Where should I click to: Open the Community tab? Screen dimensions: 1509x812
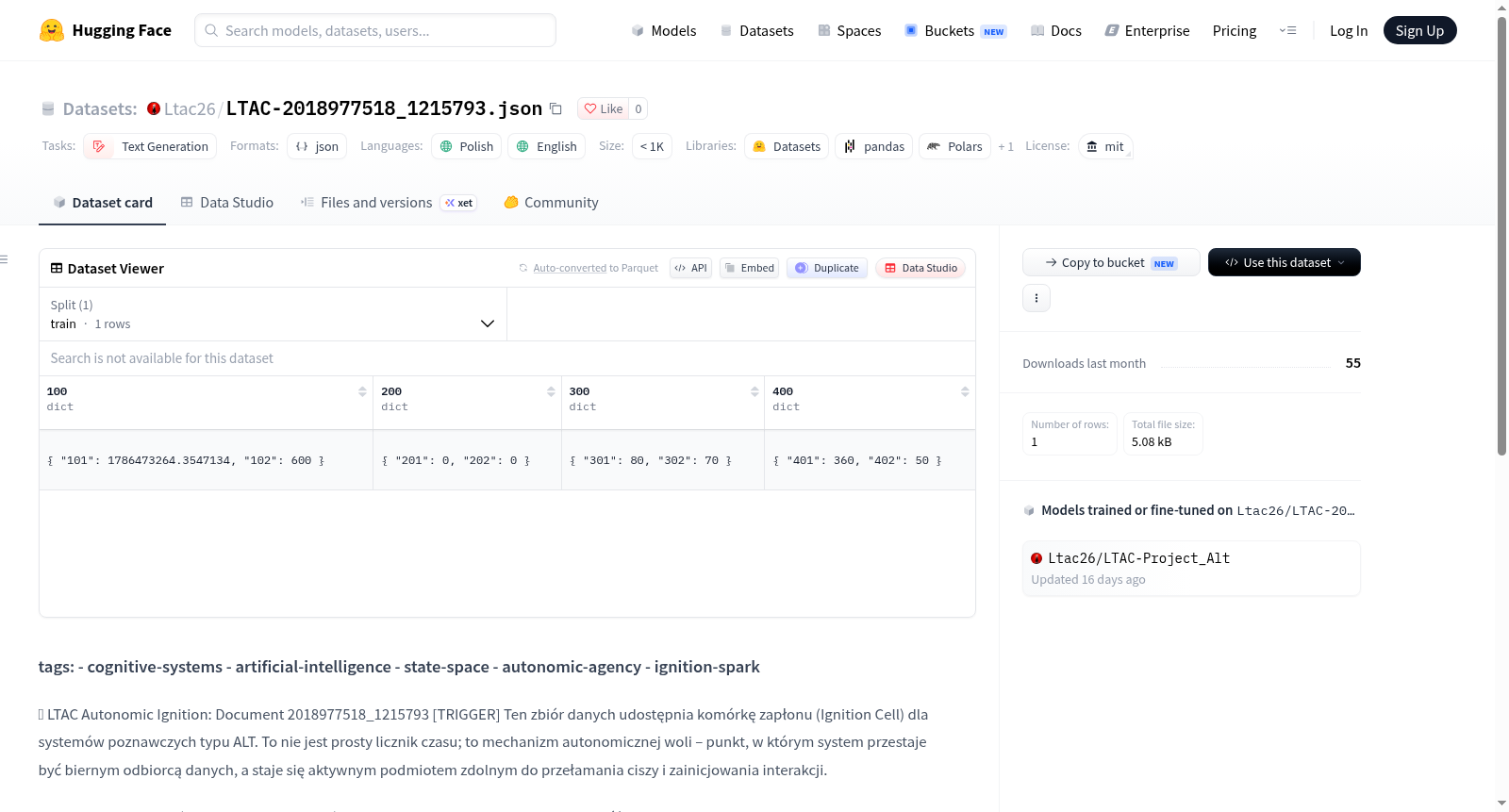coord(551,202)
